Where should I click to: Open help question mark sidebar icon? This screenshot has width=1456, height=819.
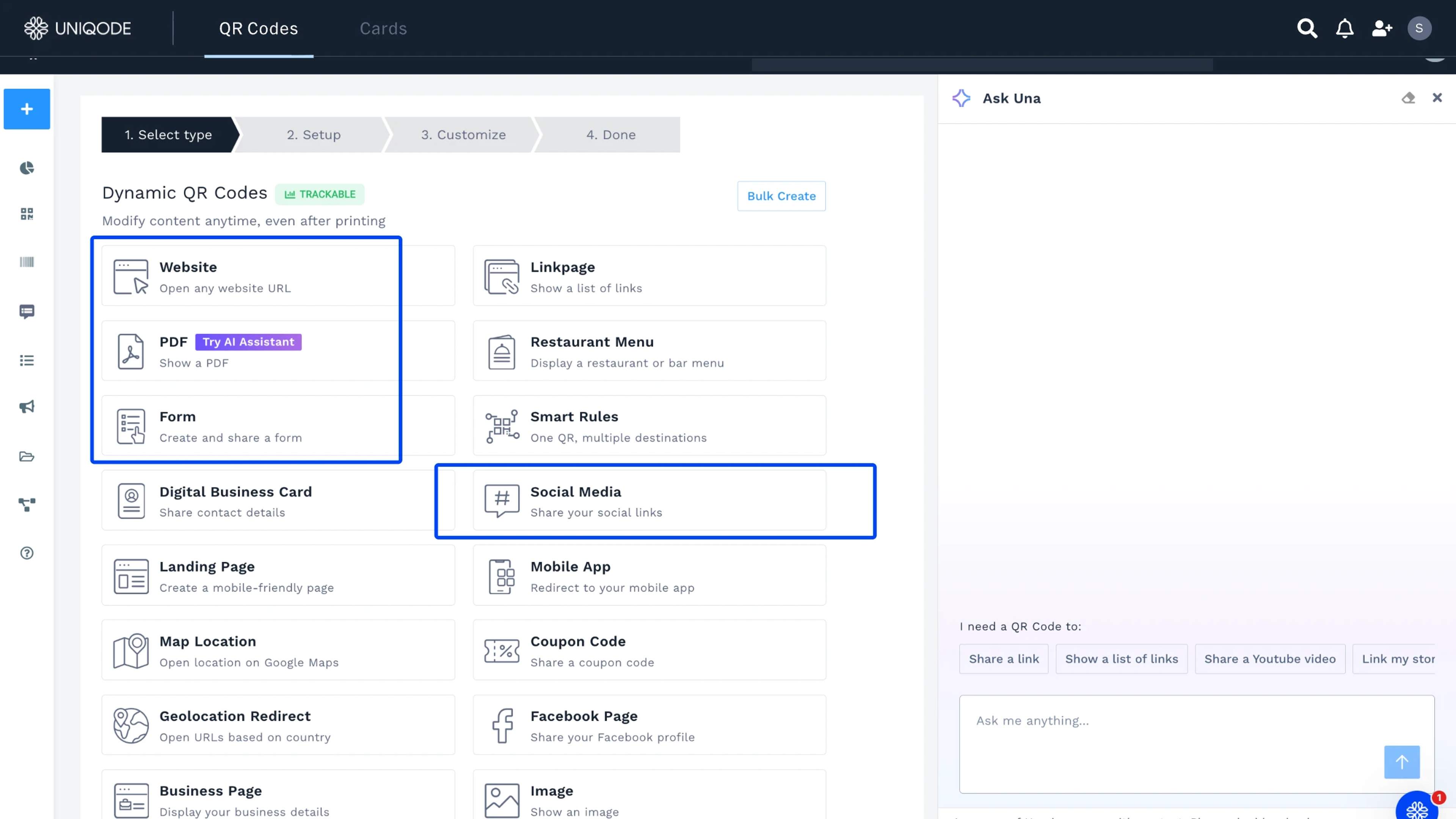27,553
